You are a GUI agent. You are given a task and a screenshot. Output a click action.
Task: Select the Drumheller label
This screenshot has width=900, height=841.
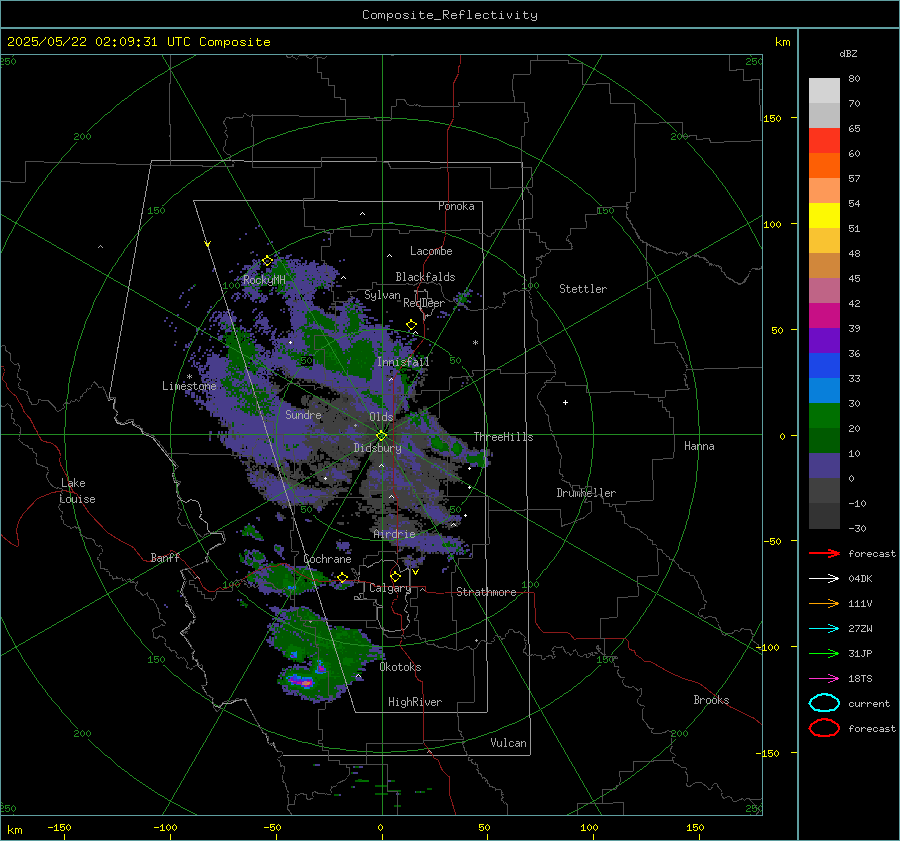[586, 493]
